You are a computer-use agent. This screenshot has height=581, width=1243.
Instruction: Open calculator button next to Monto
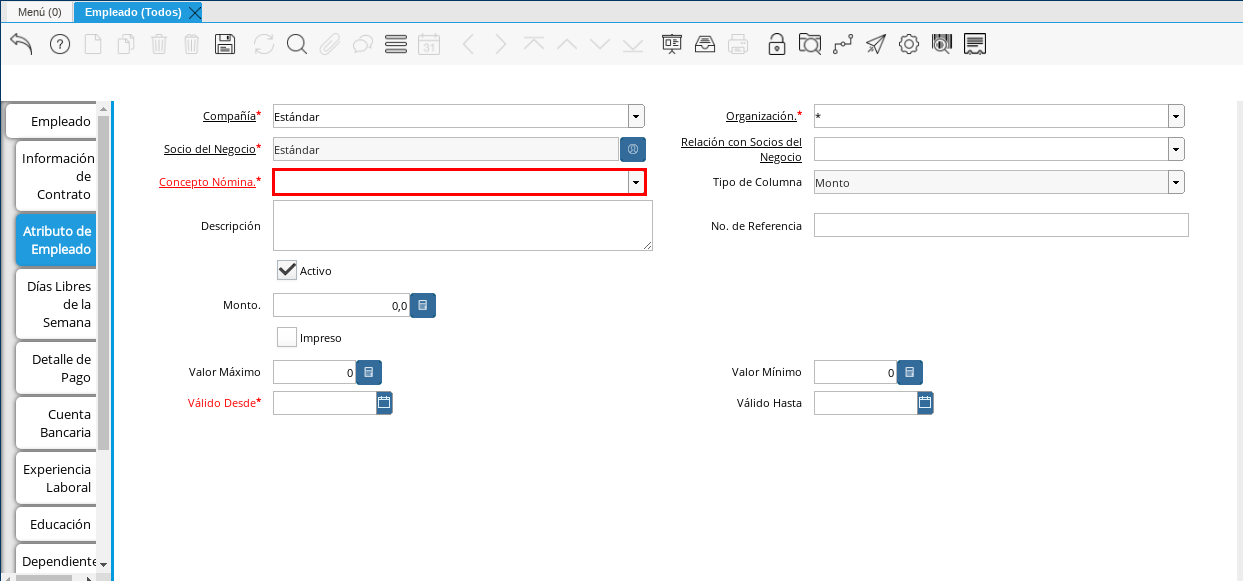click(x=423, y=305)
